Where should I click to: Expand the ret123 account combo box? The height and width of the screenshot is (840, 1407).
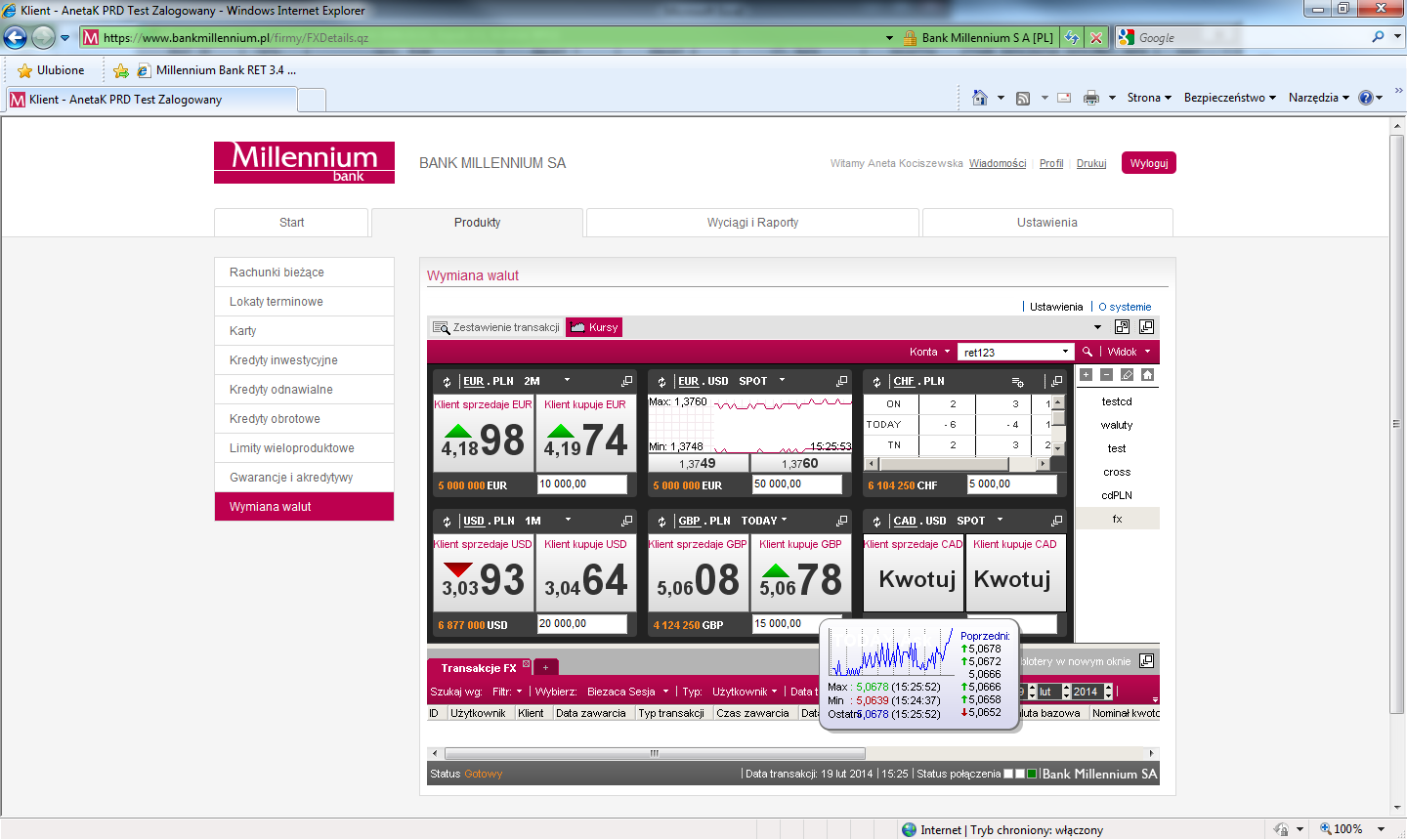1065,352
